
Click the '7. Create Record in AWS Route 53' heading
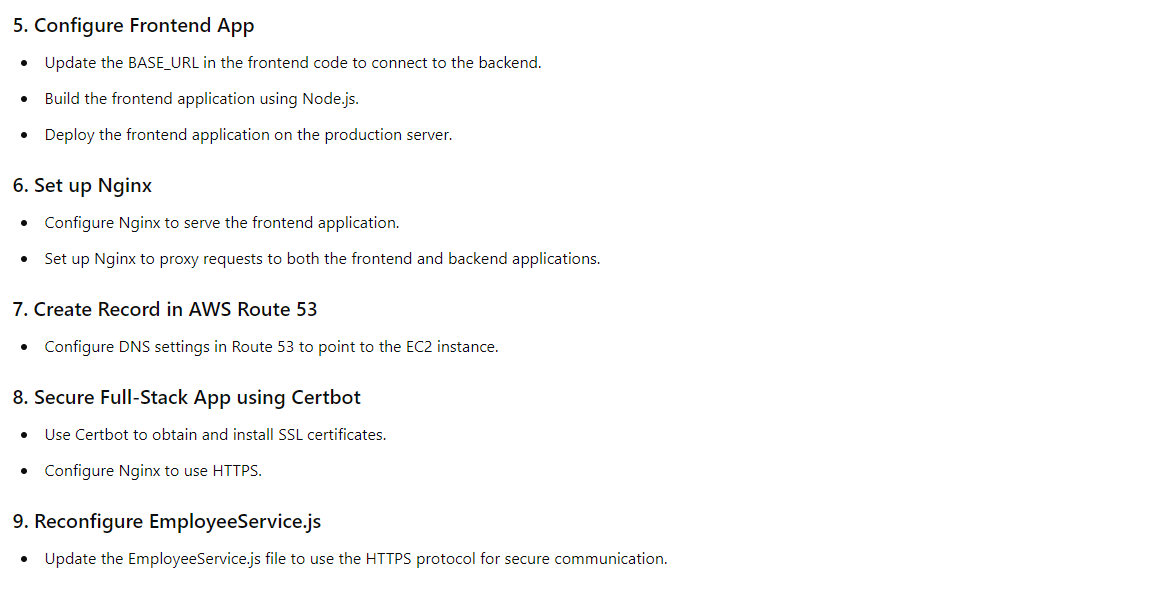point(165,309)
